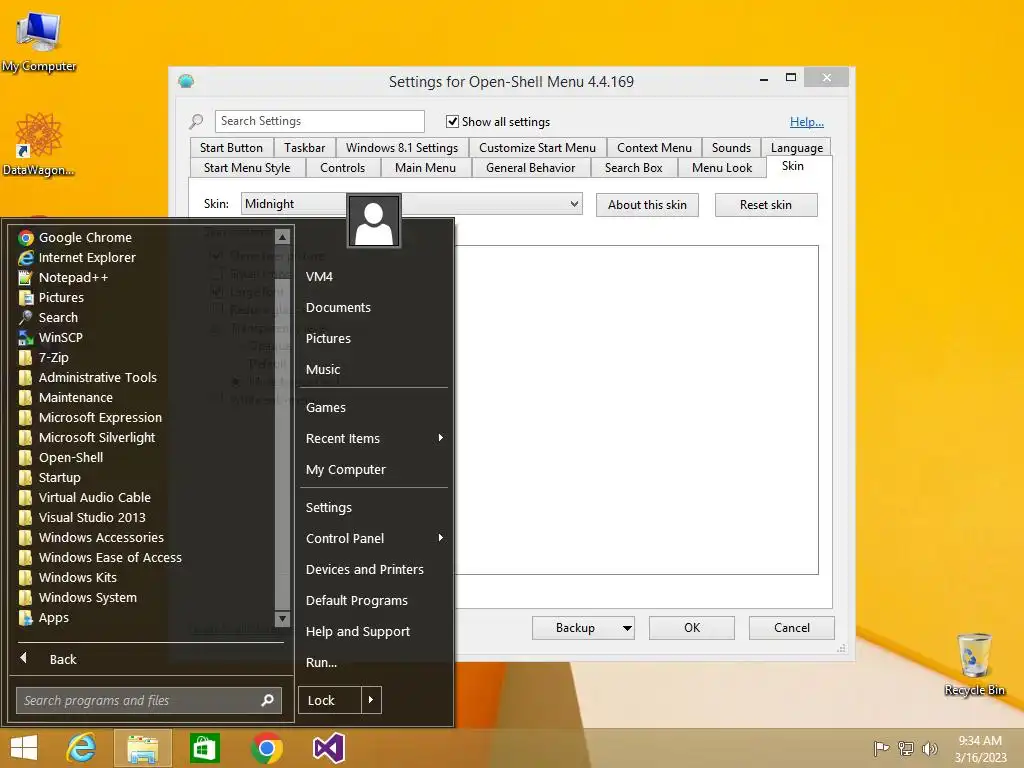Open the Search Box tab
The image size is (1024, 768).
633,168
